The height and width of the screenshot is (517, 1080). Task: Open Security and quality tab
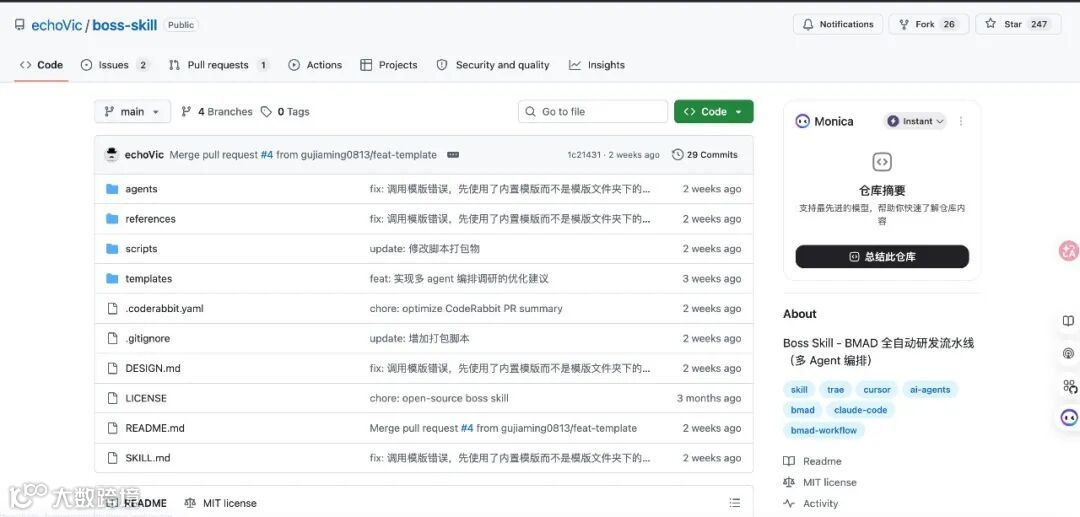(492, 65)
